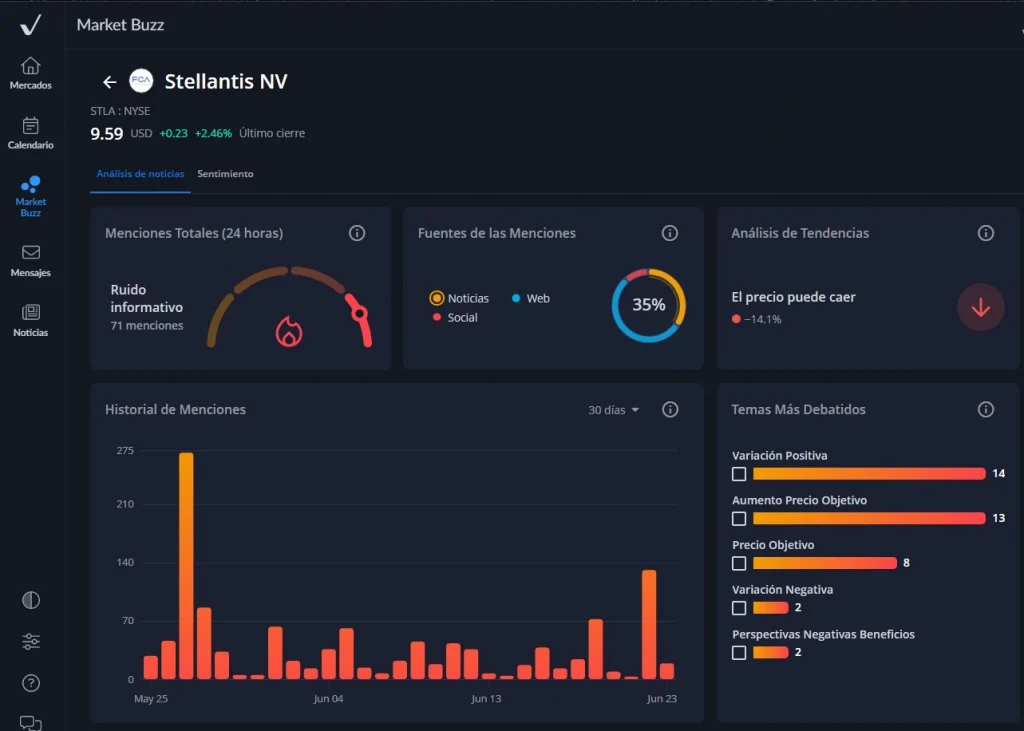Viewport: 1024px width, 731px height.
Task: Show info for Historial de Menciones
Action: click(x=670, y=410)
